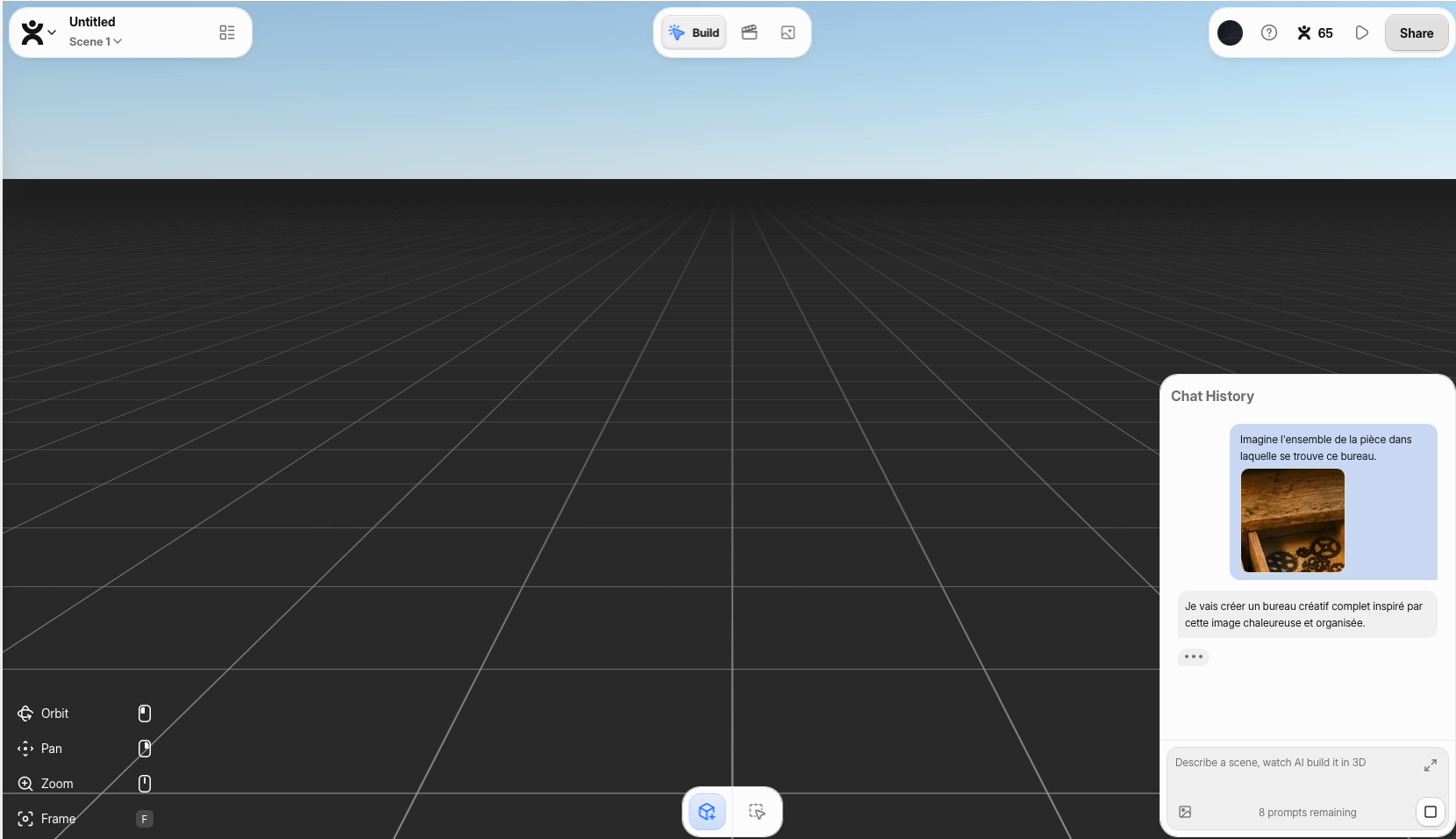Select the Build mode tab
The width and height of the screenshot is (1456, 839).
[x=694, y=32]
